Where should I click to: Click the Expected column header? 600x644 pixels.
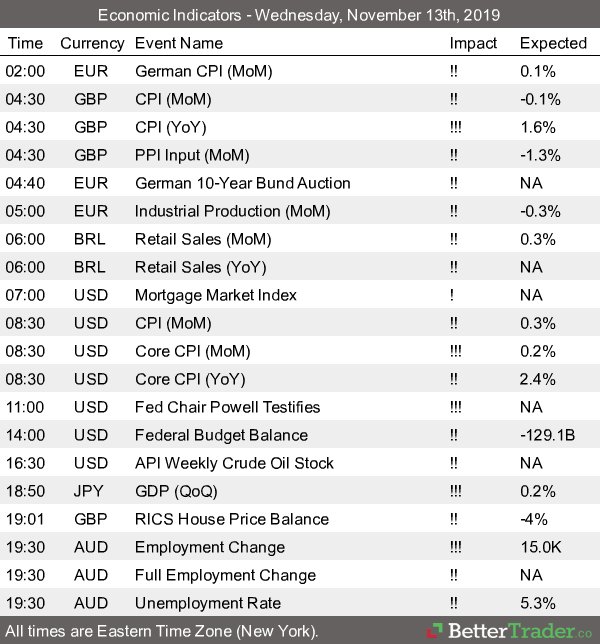553,43
